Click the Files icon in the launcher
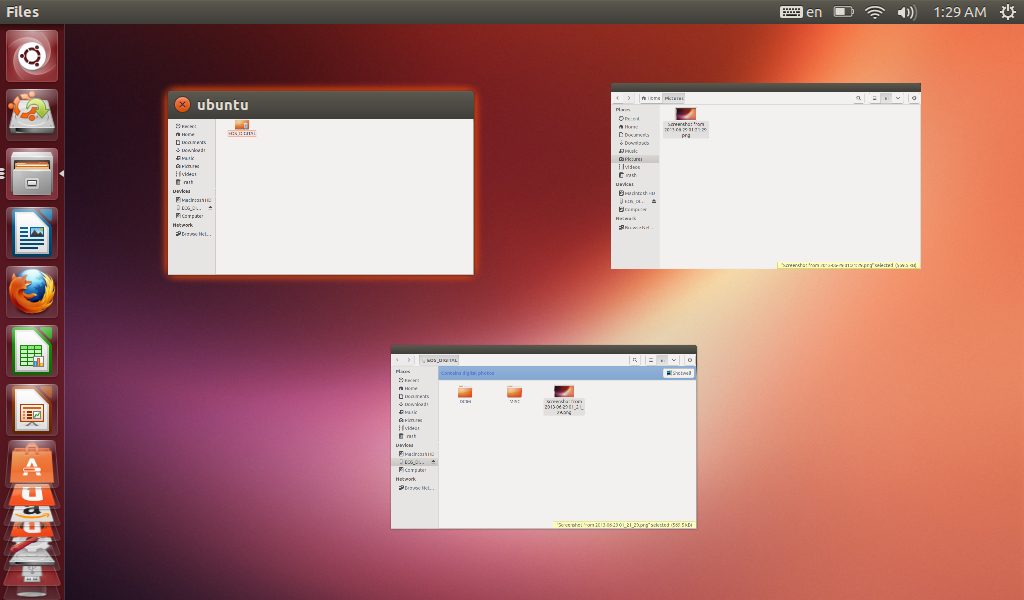The width and height of the screenshot is (1024, 600). (33, 174)
